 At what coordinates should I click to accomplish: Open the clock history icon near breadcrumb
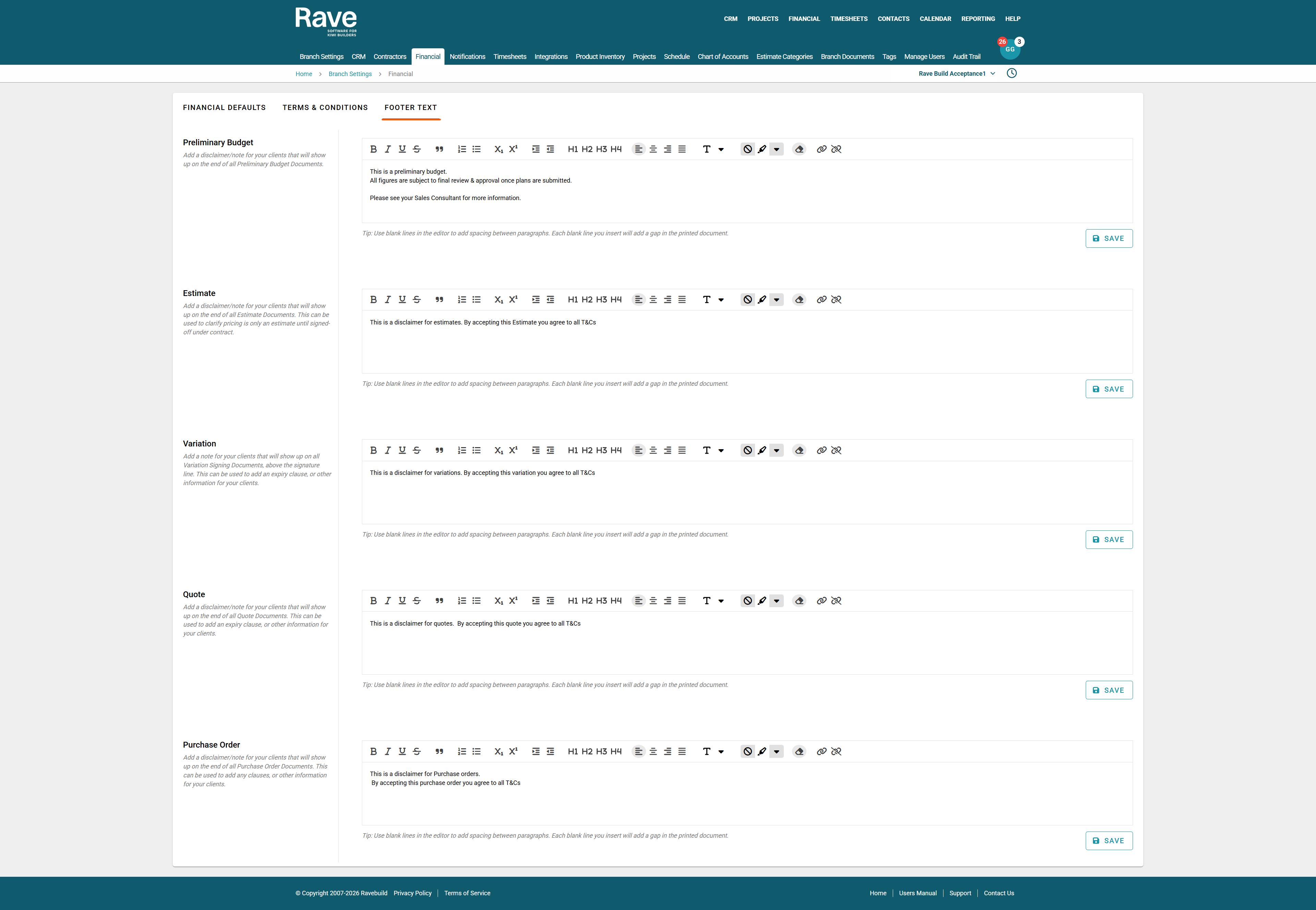[1012, 73]
